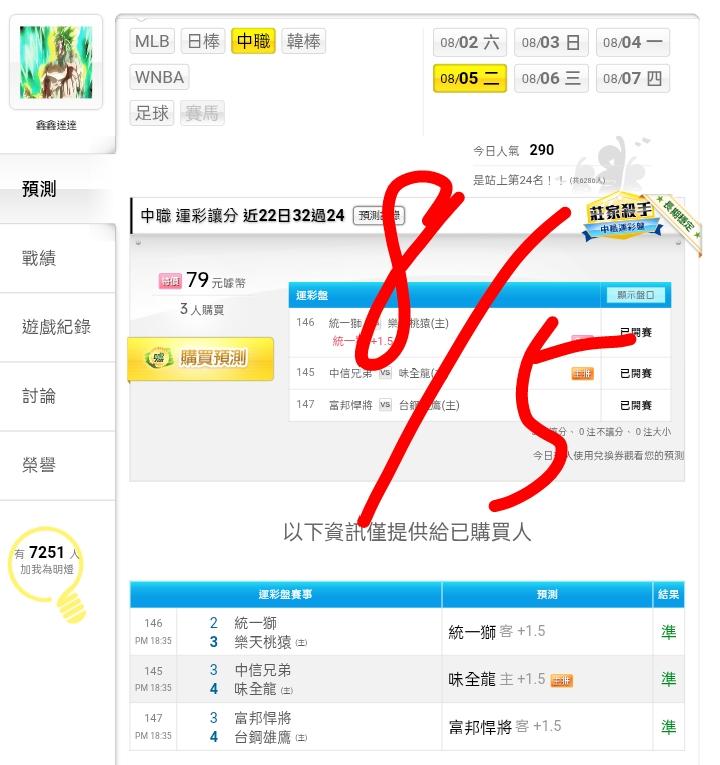Click the 主推 tag beside 味全龍 prediction
The image size is (720, 765).
tap(561, 680)
